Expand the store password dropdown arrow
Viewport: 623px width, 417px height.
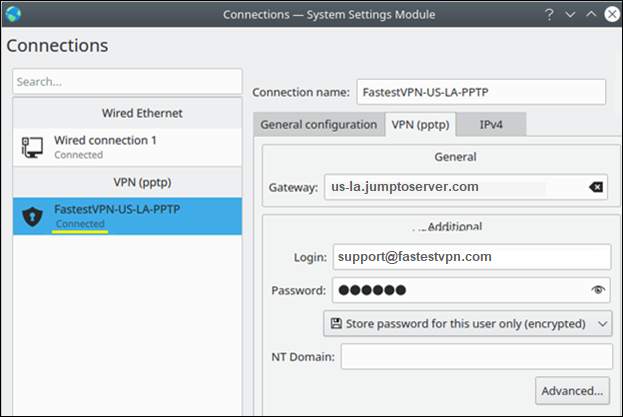602,324
